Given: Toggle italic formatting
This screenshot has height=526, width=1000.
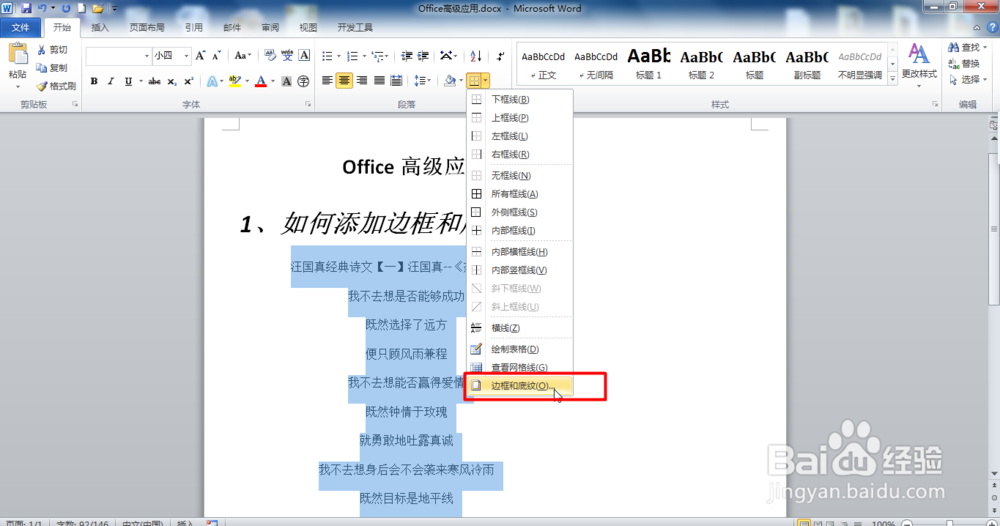Looking at the screenshot, I should pyautogui.click(x=110, y=82).
